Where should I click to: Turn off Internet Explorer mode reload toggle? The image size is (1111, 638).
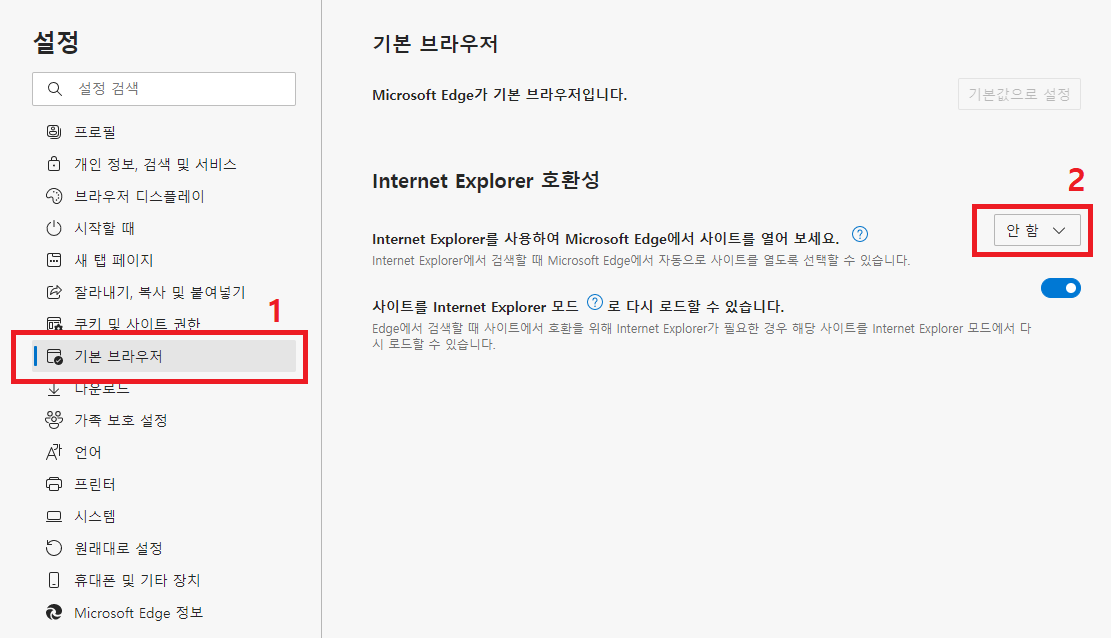1061,288
